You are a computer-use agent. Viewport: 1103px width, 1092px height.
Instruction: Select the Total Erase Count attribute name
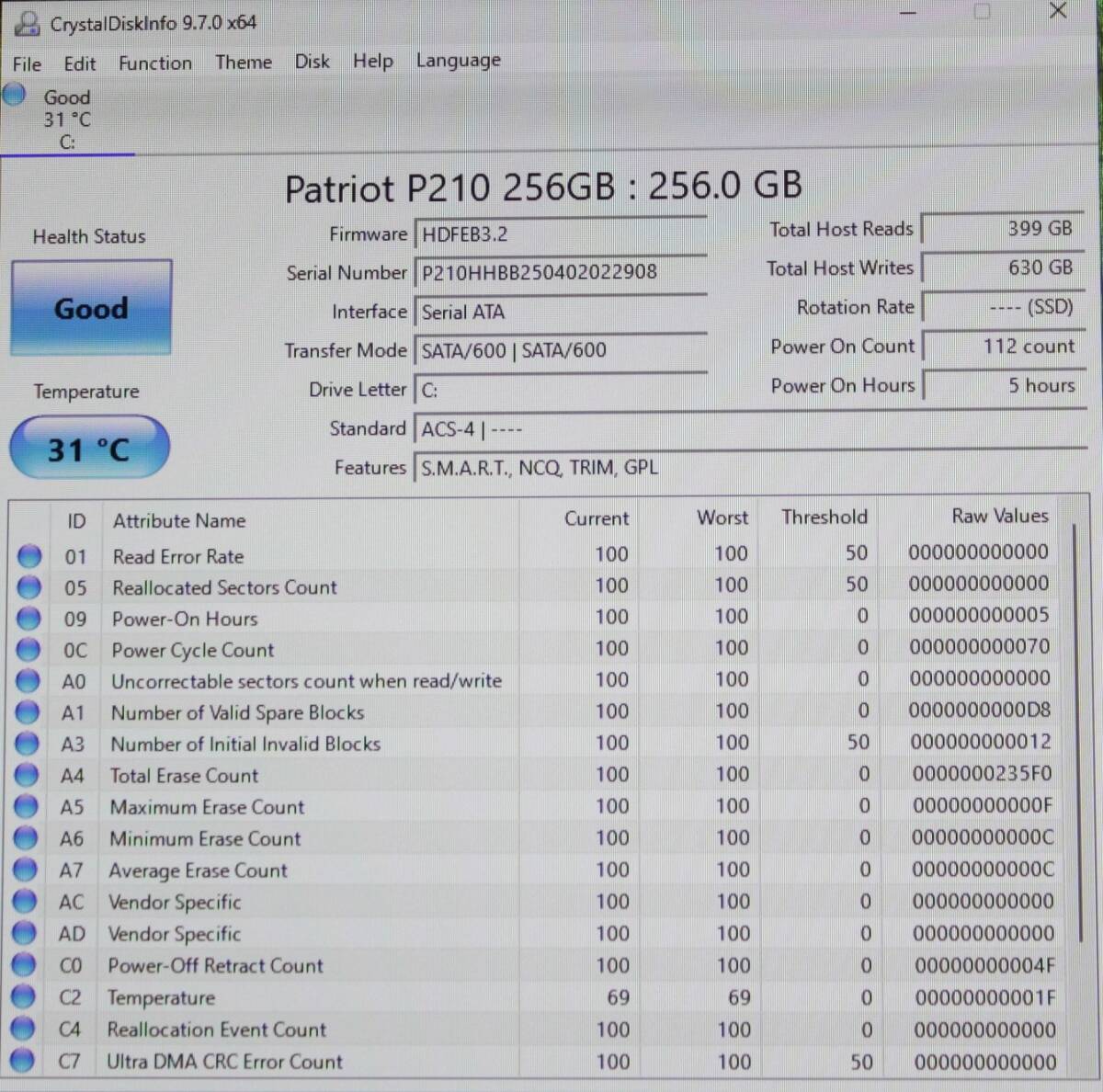pyautogui.click(x=184, y=776)
